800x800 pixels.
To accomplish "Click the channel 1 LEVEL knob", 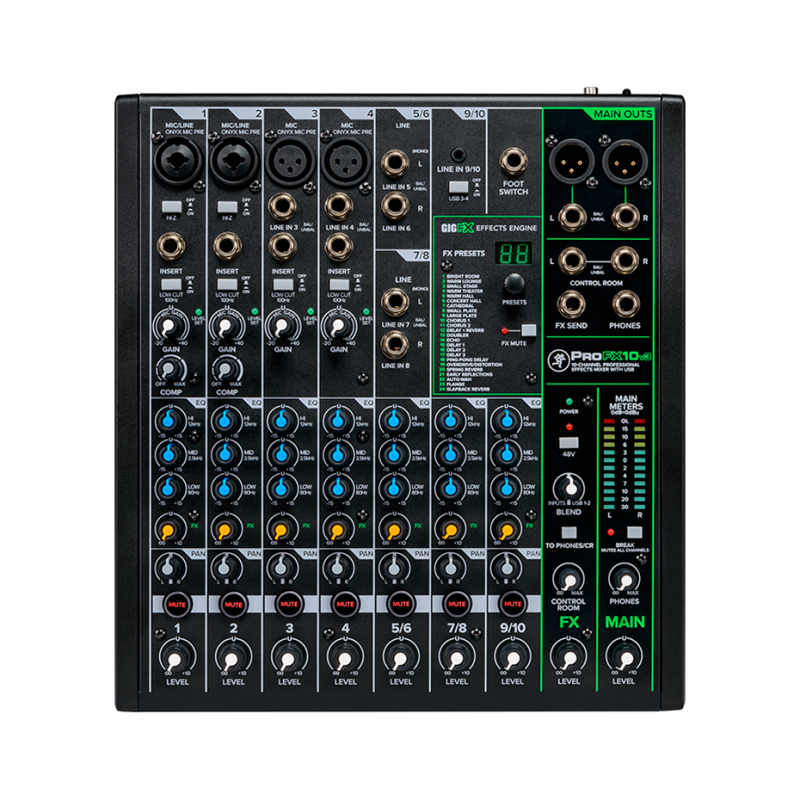I will [x=177, y=657].
